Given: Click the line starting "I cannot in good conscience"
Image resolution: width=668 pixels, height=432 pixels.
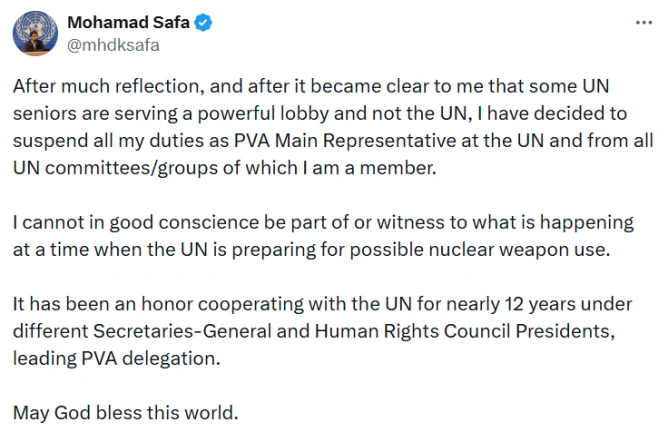Looking at the screenshot, I should tap(323, 223).
